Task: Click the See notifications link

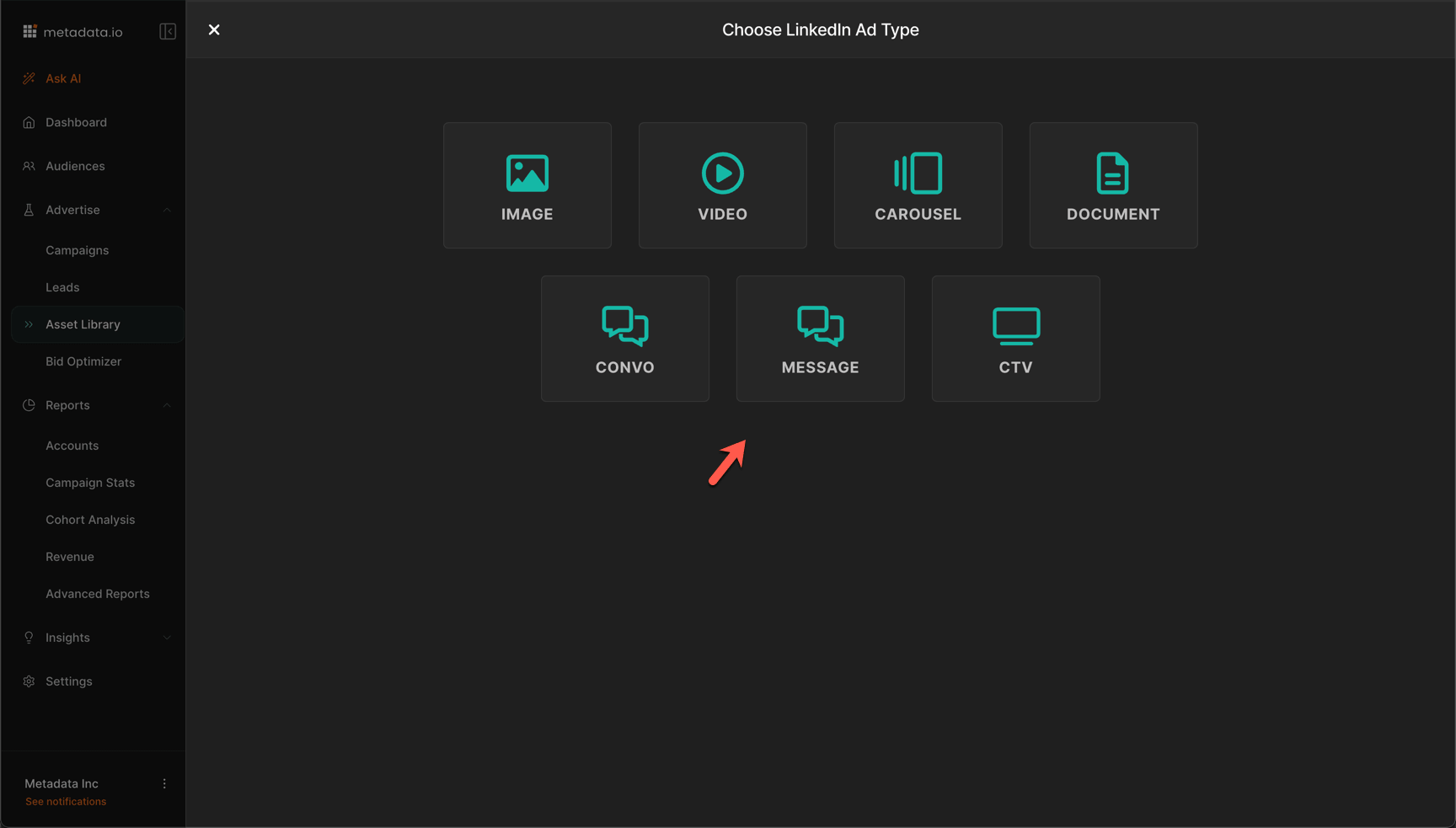Action: coord(66,802)
